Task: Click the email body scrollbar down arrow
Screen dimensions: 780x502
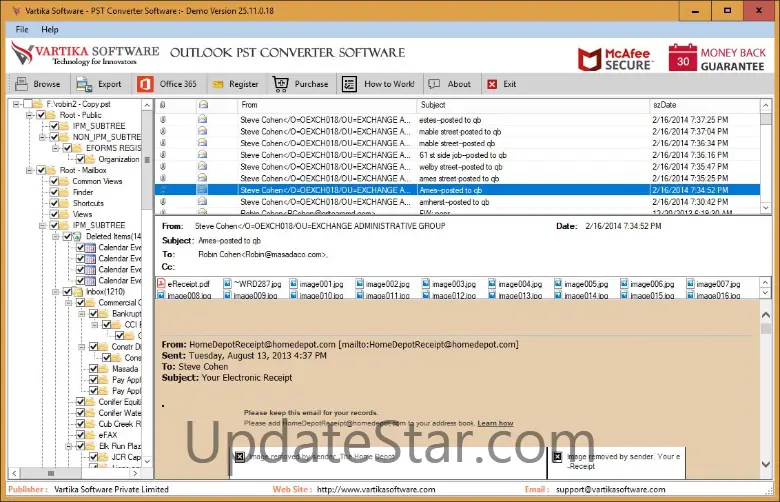Action: 766,464
